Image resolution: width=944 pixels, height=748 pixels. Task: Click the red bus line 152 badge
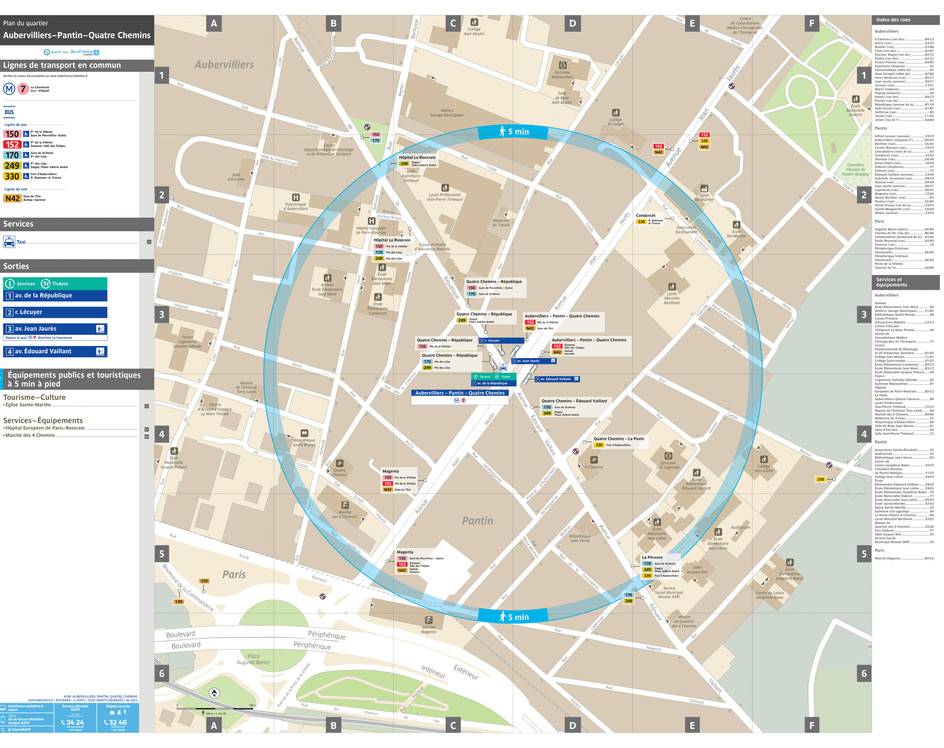tap(12, 144)
